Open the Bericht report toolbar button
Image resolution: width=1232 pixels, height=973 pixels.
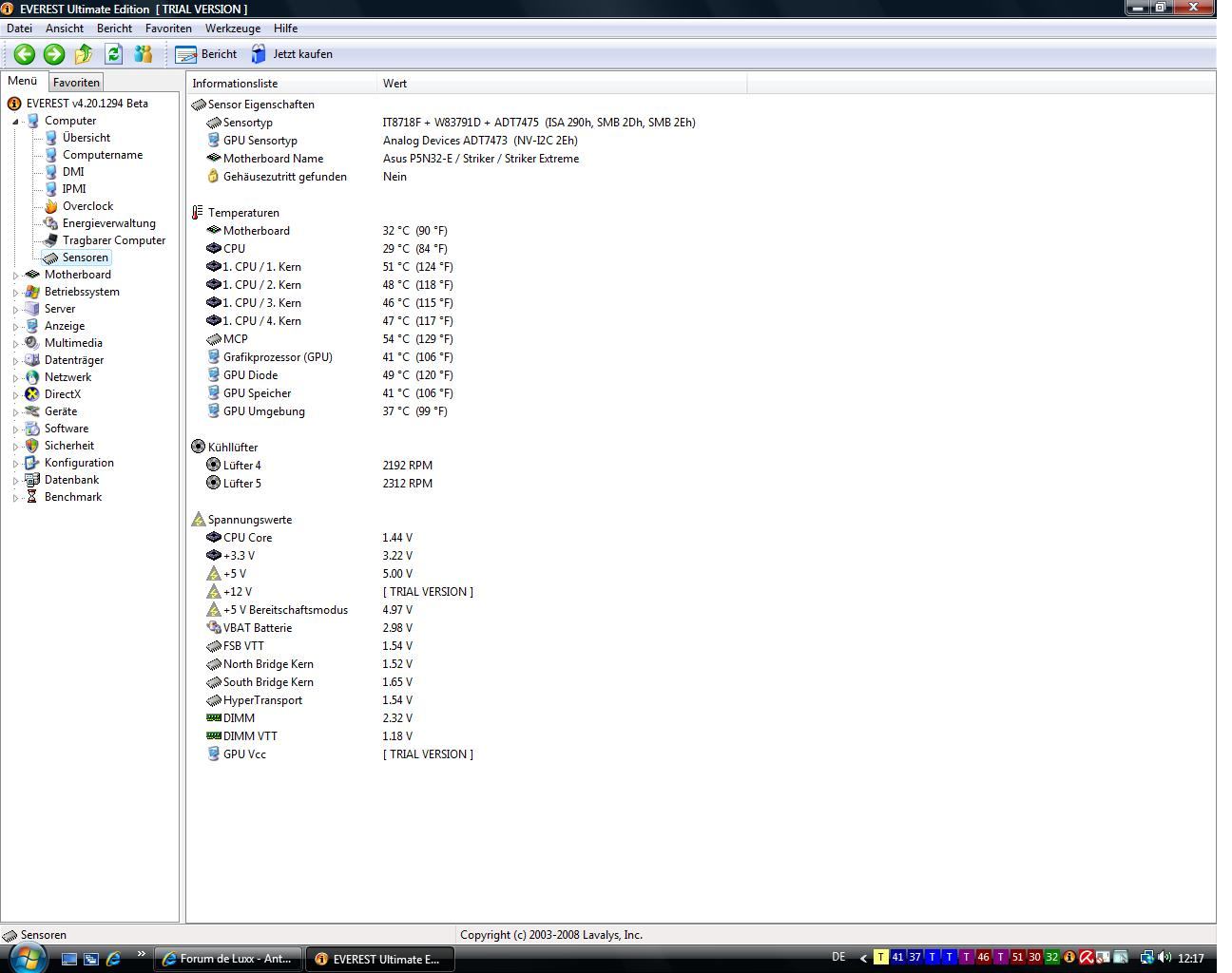click(206, 54)
